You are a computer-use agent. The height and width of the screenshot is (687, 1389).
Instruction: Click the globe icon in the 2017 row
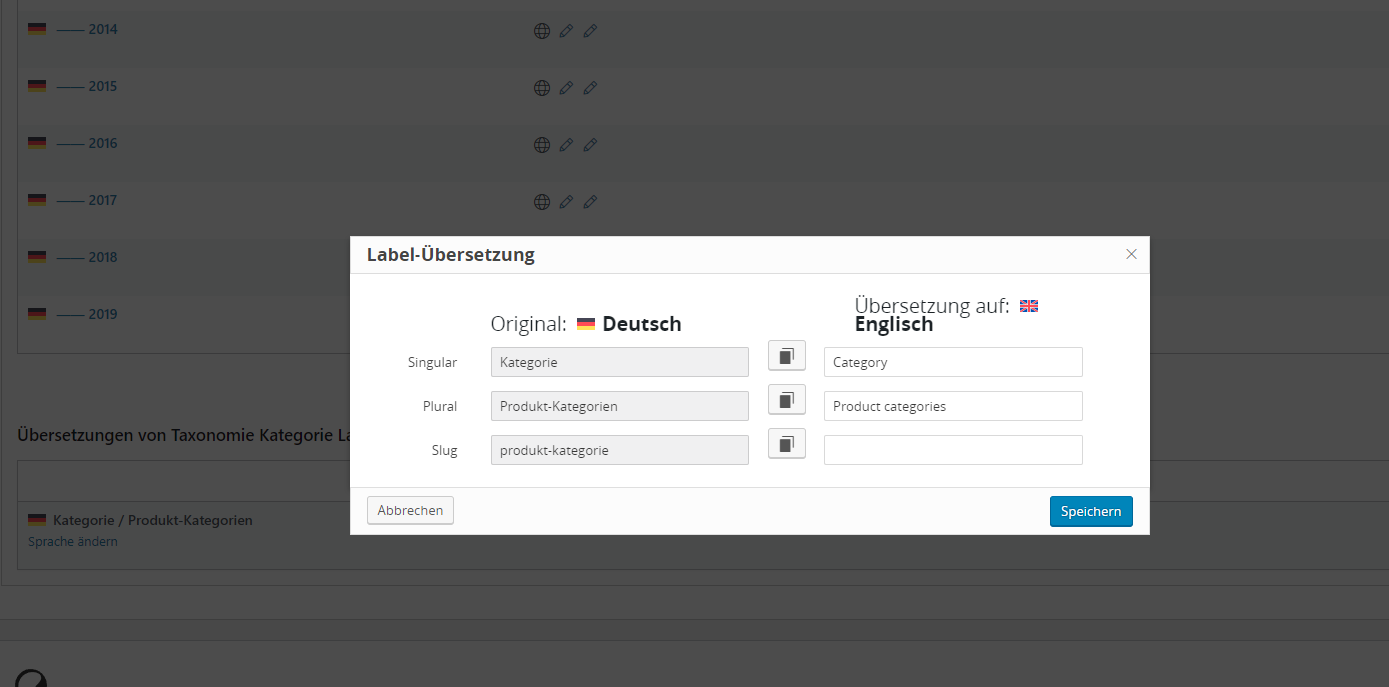click(x=542, y=202)
